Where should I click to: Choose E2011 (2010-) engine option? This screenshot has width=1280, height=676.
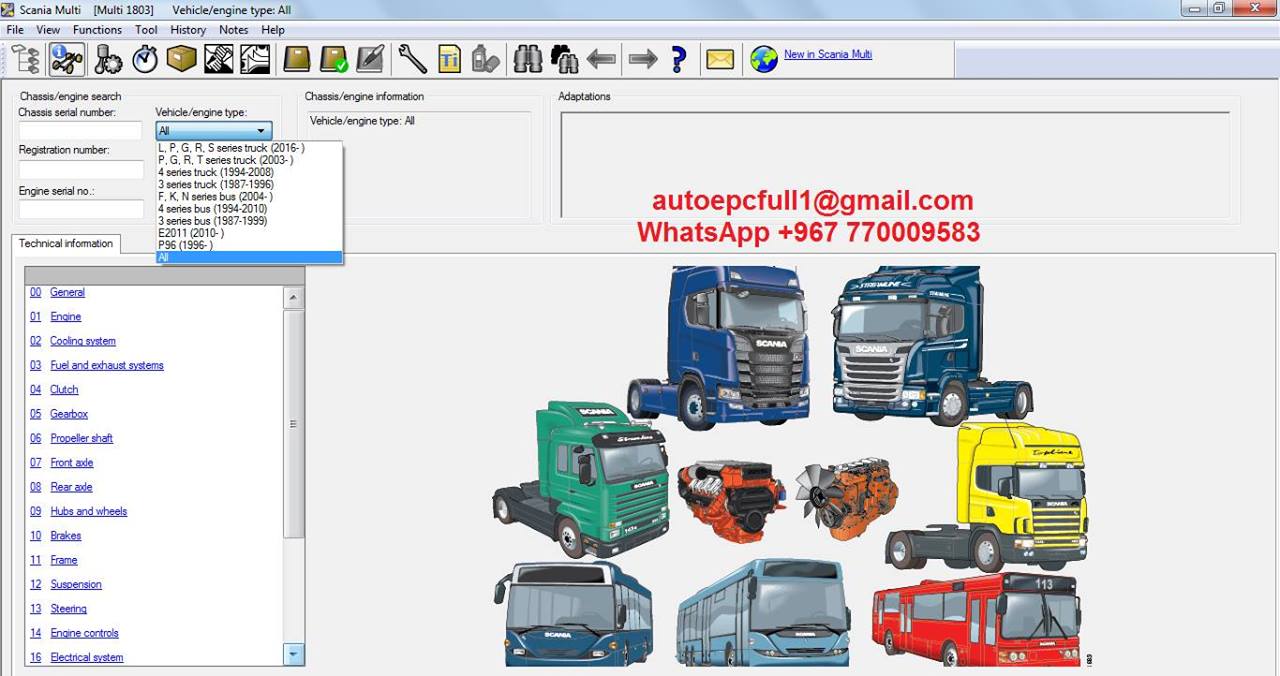pyautogui.click(x=249, y=233)
